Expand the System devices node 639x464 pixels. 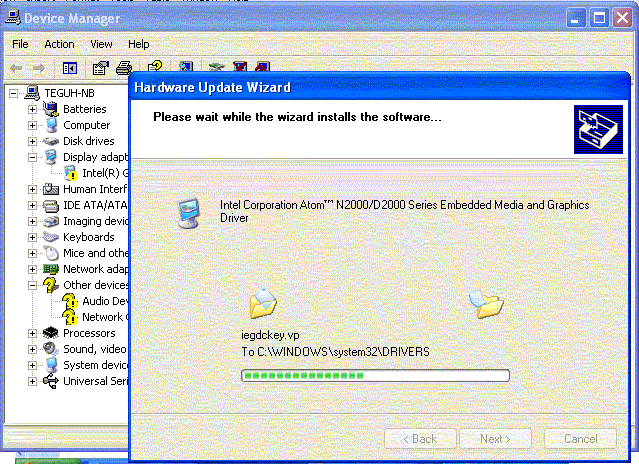point(33,365)
